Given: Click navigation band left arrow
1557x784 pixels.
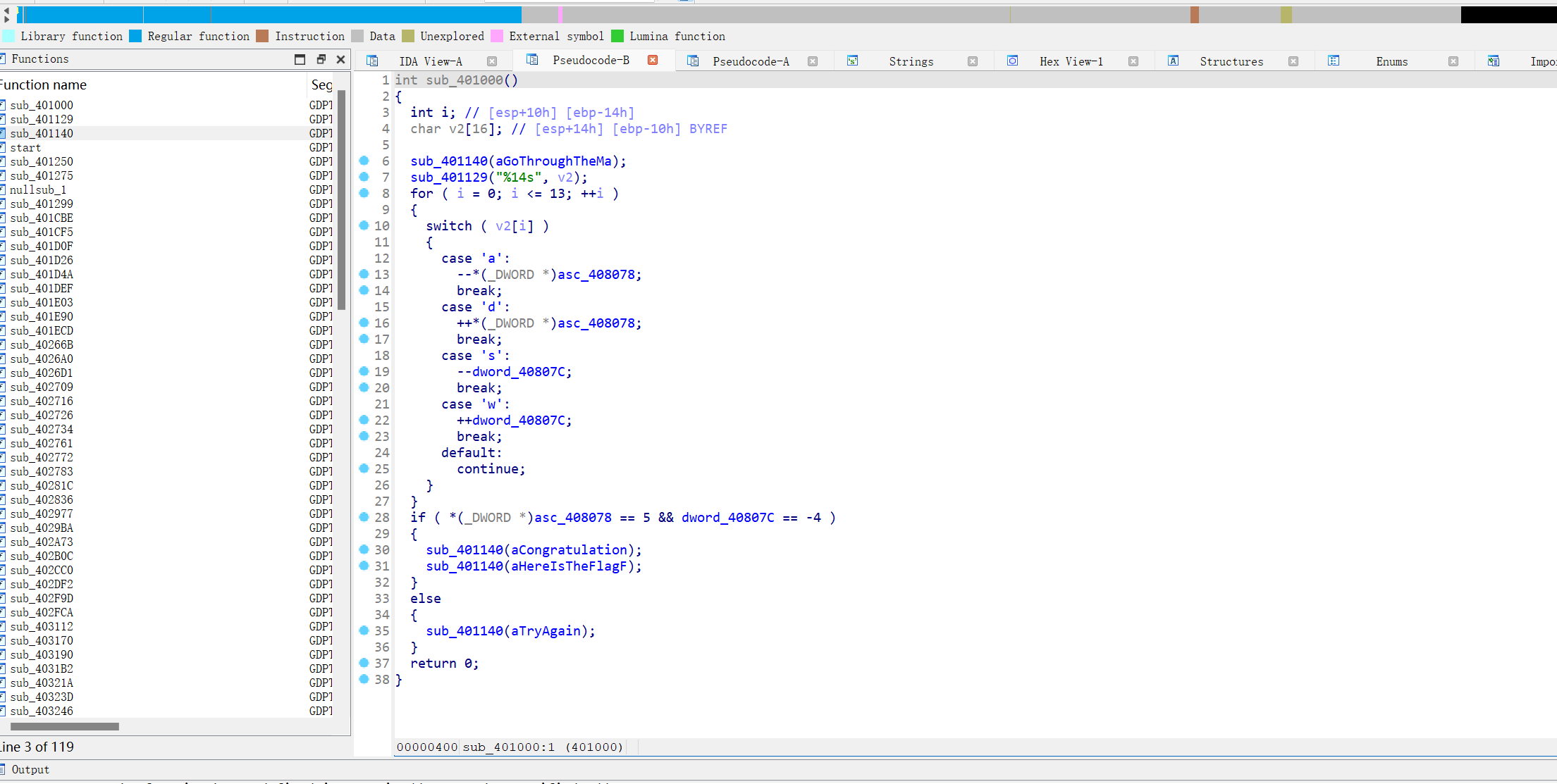Looking at the screenshot, I should click(x=6, y=10).
